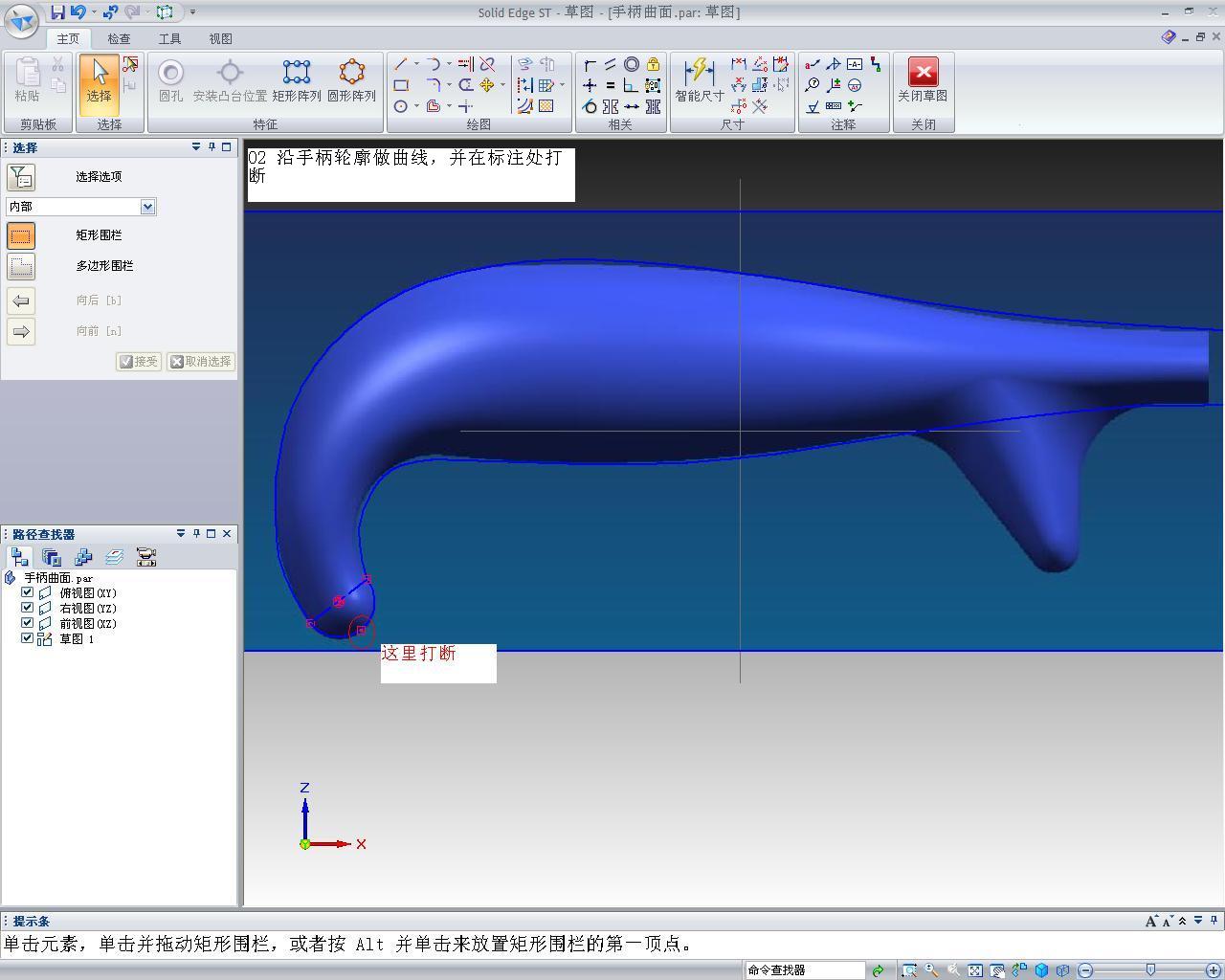Uncheck the 草图 1 visibility checkbox

pyautogui.click(x=28, y=638)
